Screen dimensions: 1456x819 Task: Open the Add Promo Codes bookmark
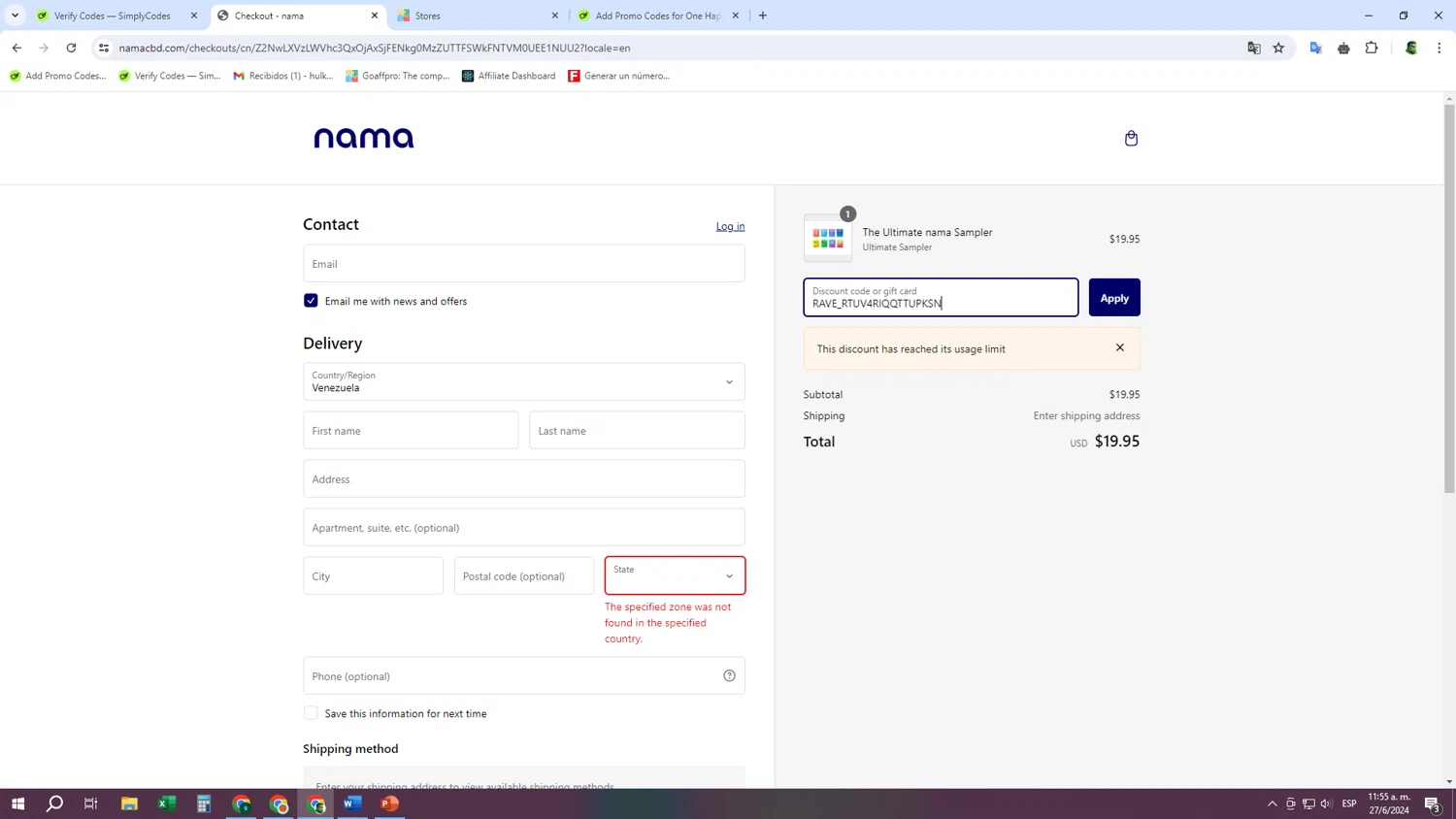click(57, 76)
